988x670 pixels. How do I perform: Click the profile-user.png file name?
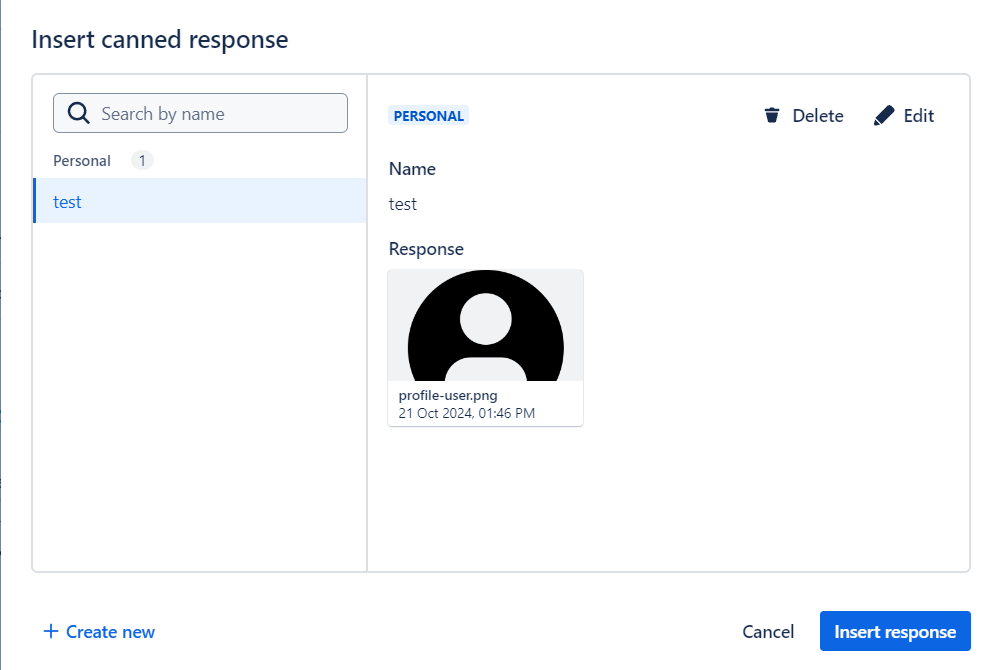447,396
